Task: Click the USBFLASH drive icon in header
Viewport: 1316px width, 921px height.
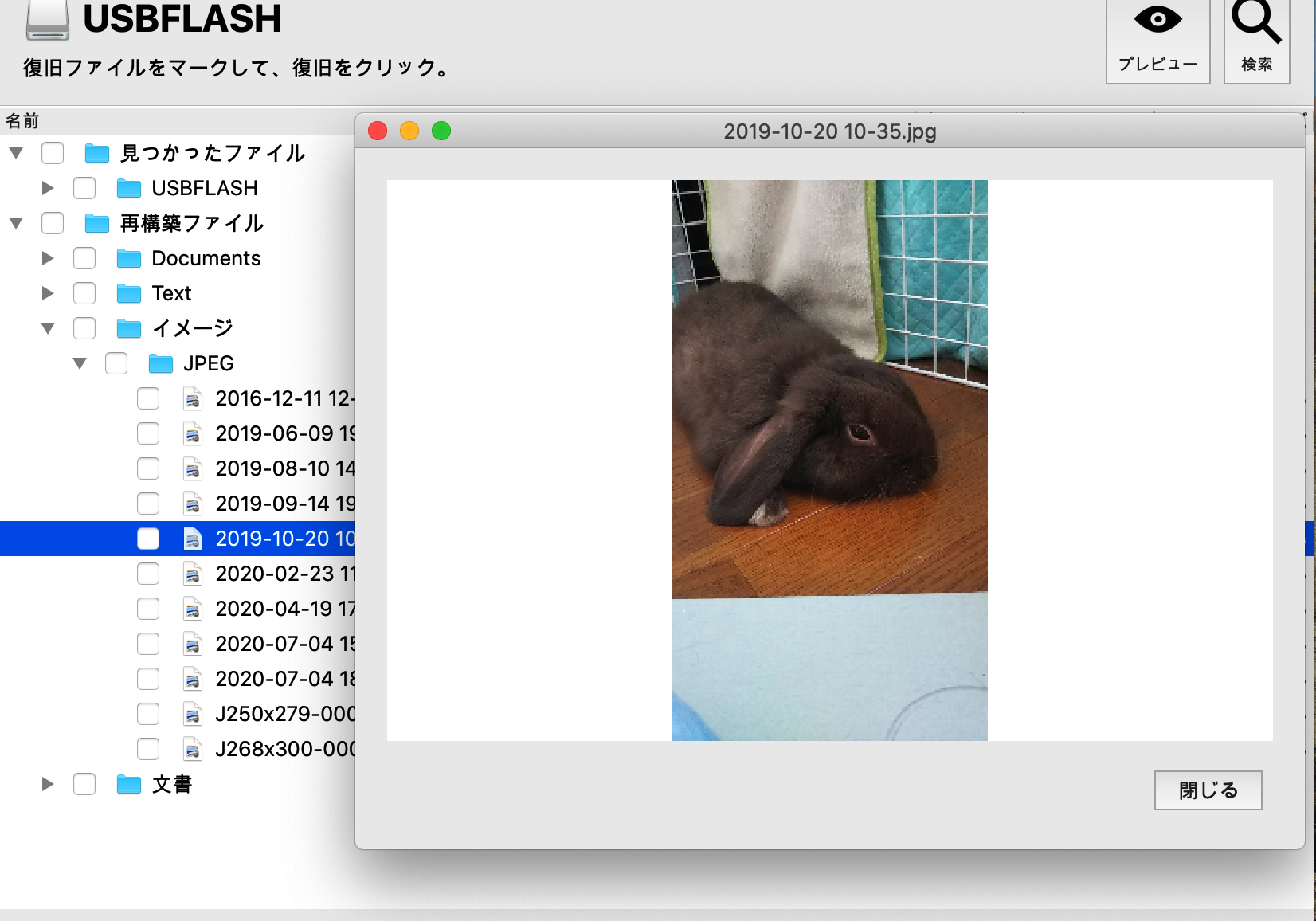Action: coord(47,20)
